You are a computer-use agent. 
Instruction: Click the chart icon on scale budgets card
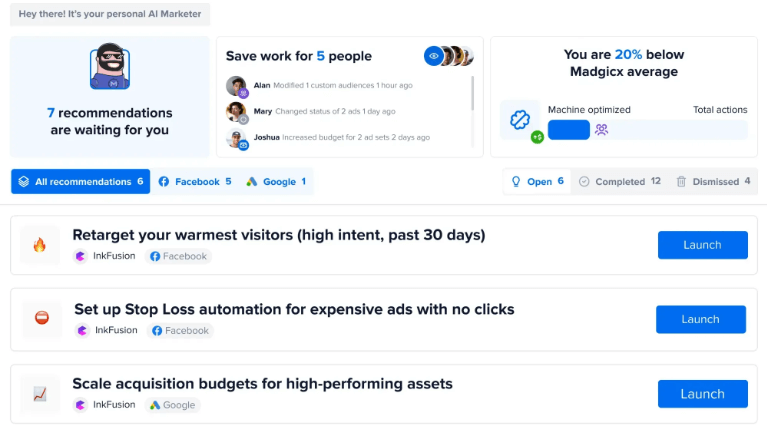(40, 393)
